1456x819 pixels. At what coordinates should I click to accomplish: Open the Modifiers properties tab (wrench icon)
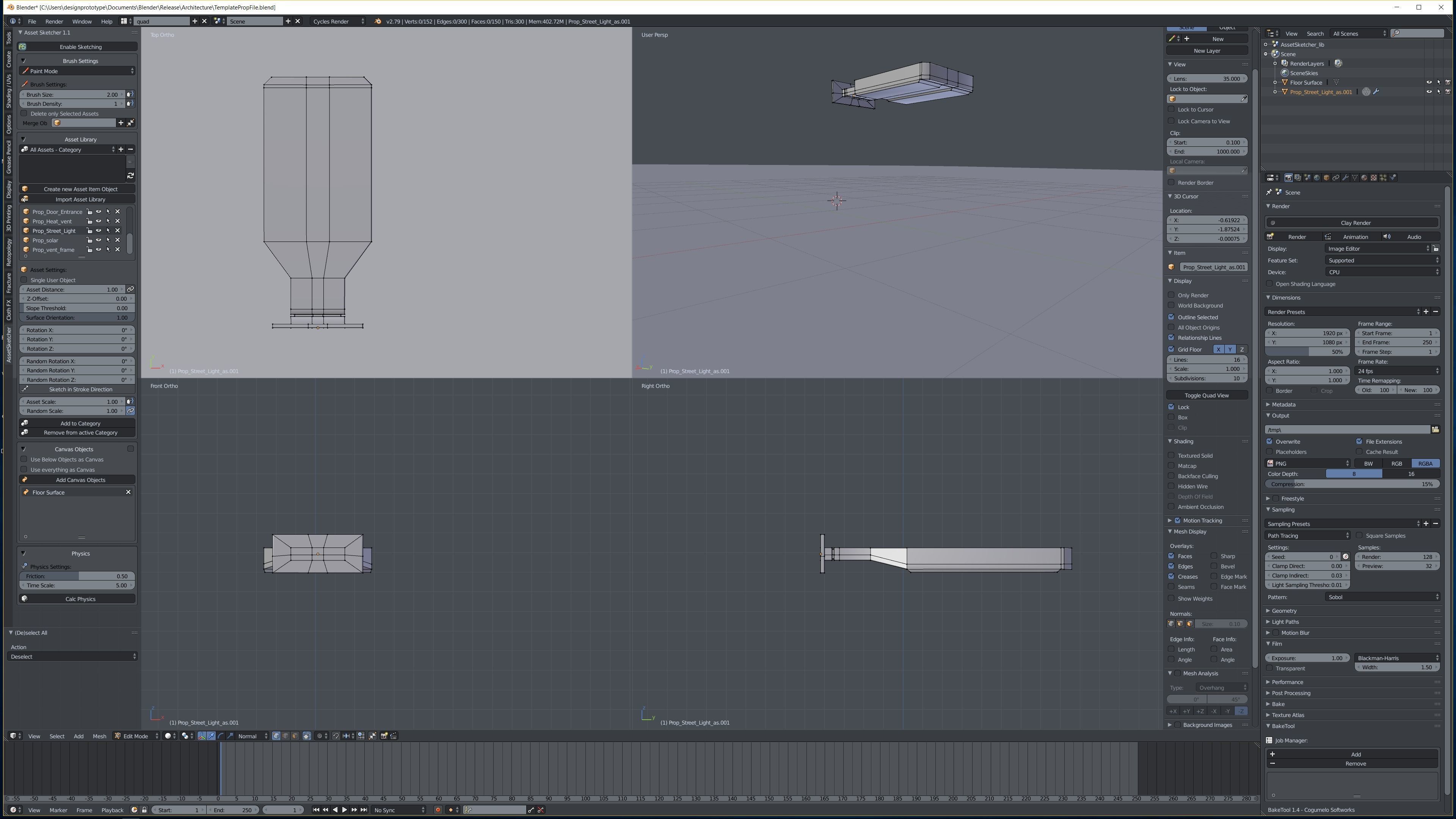click(1346, 177)
